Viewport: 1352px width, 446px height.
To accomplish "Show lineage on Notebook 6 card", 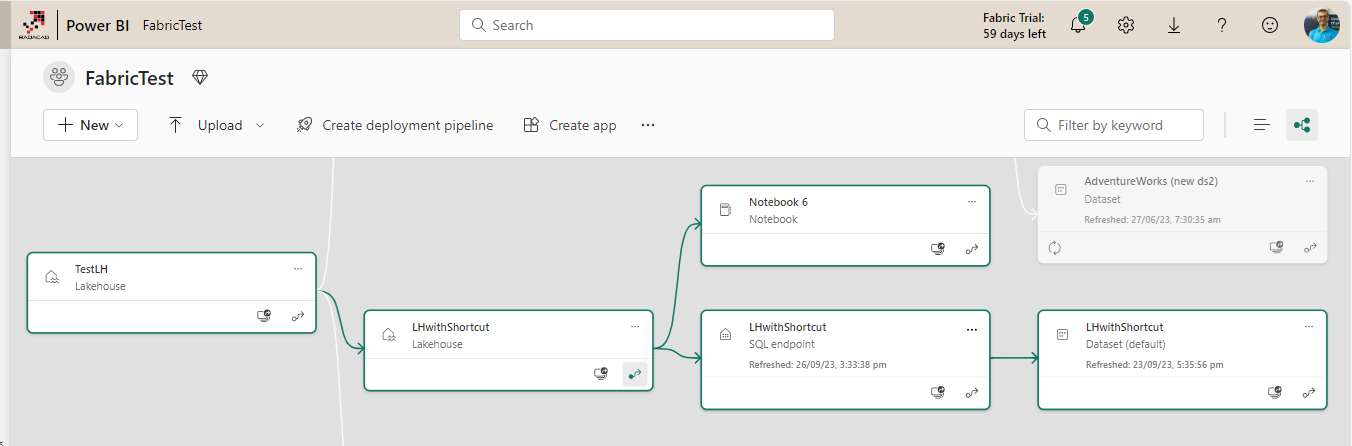I will click(x=971, y=249).
